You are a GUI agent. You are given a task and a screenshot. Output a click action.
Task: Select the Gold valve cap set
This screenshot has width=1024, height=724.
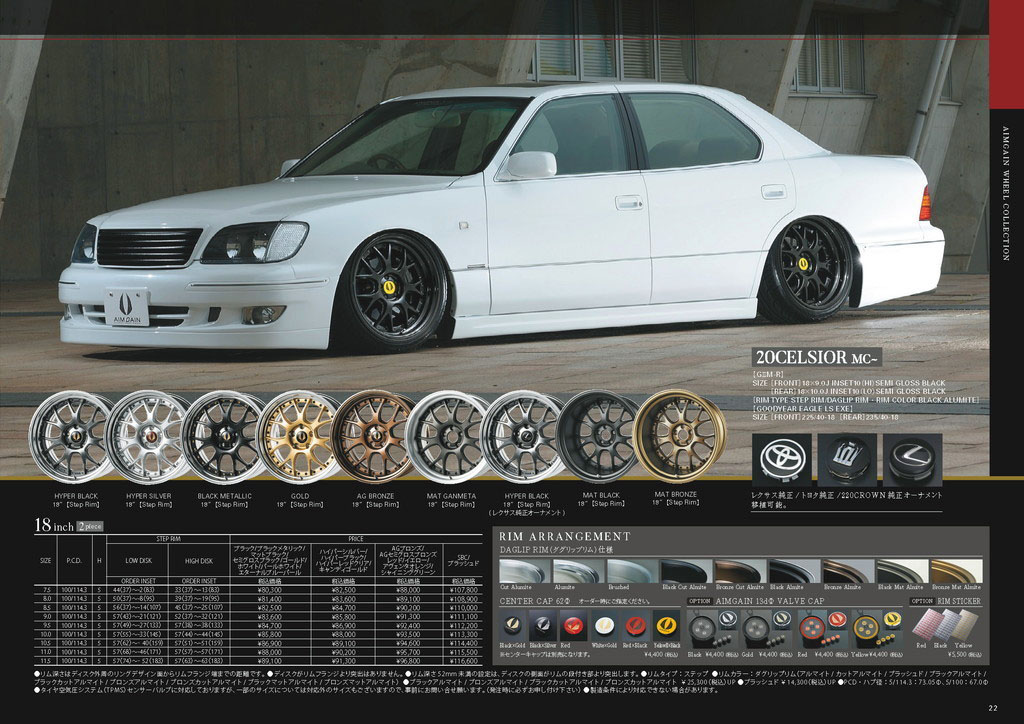pyautogui.click(x=765, y=628)
